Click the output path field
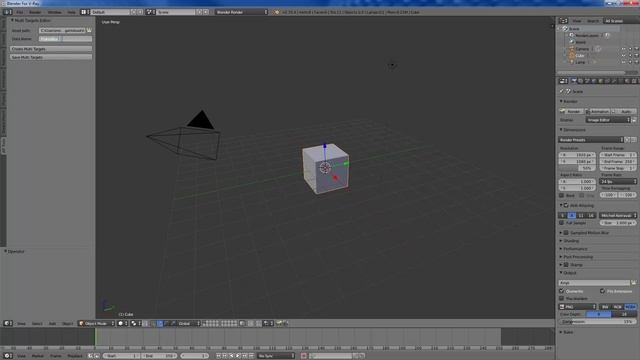Screen dimensions: 640x360 (x=594, y=282)
